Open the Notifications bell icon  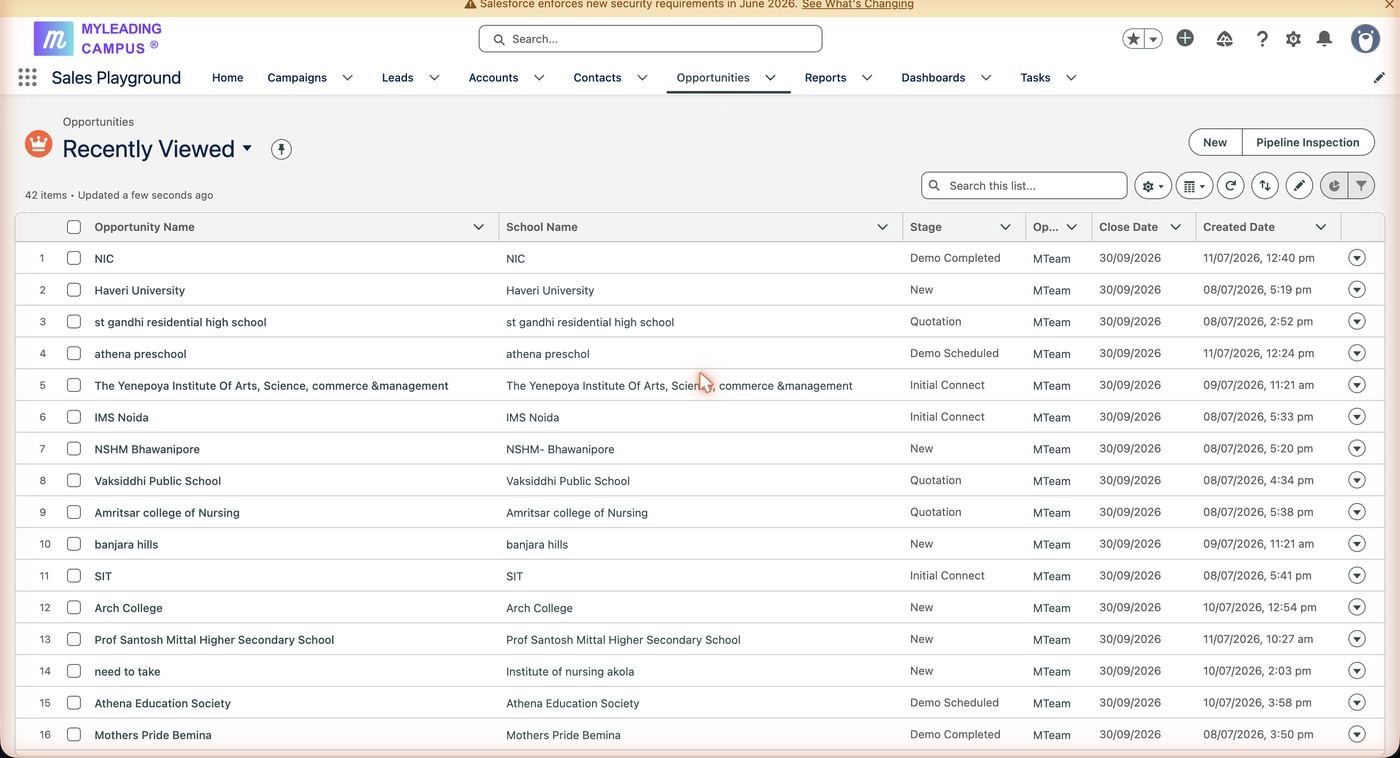[x=1324, y=39]
